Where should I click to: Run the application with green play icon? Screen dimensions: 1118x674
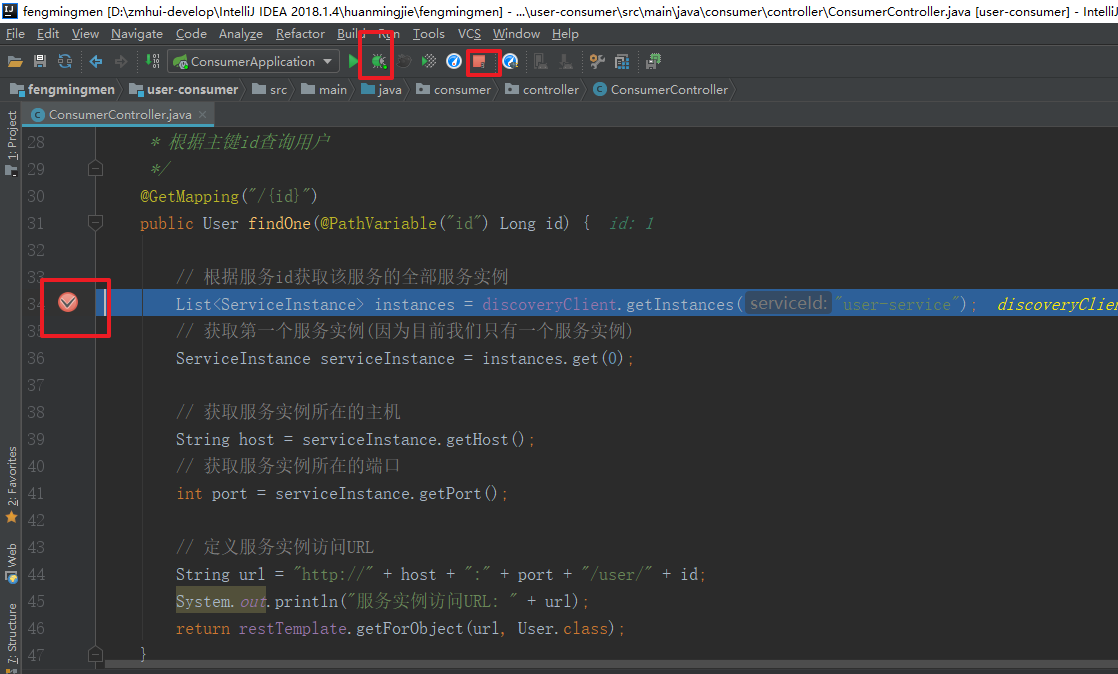[353, 61]
